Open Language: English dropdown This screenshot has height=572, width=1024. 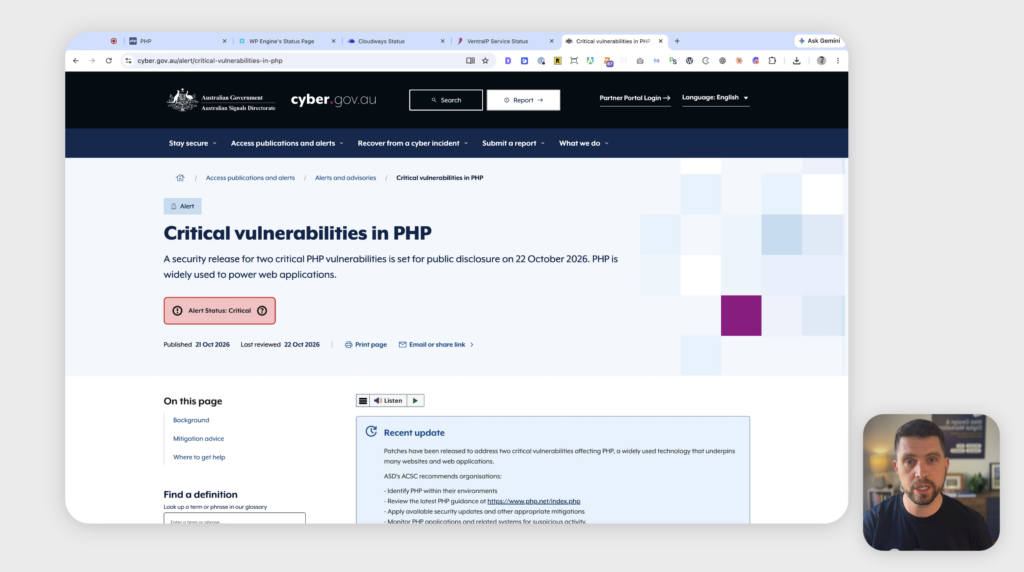tap(715, 97)
